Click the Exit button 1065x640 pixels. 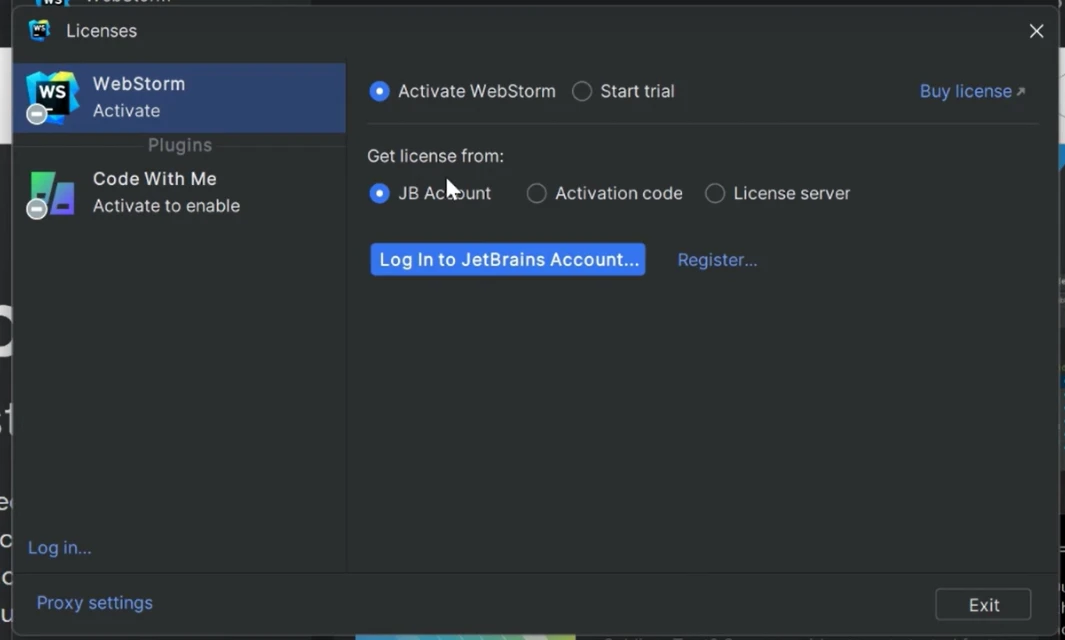tap(983, 605)
